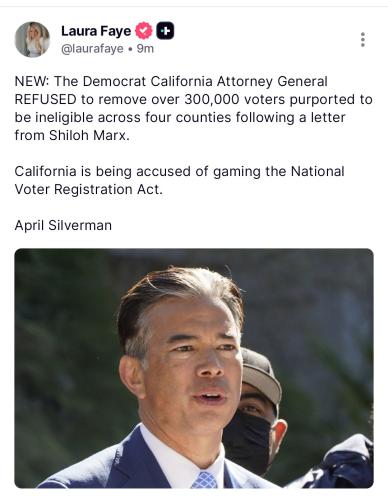This screenshot has width=388, height=500.
Task: Click the Laura Faye display name
Action: pos(96,31)
